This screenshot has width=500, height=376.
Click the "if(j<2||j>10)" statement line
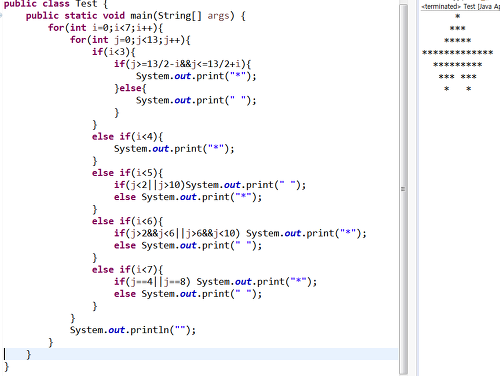(x=210, y=185)
